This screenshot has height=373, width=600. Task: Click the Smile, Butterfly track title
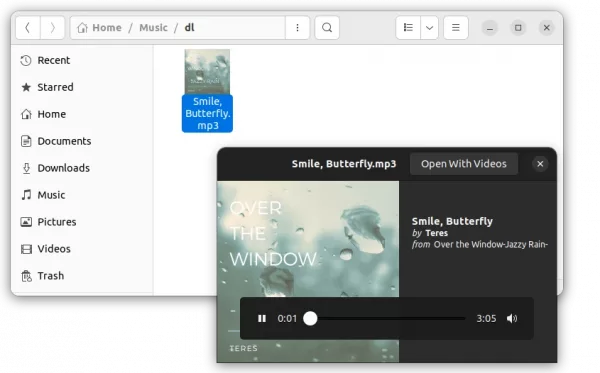tap(452, 221)
